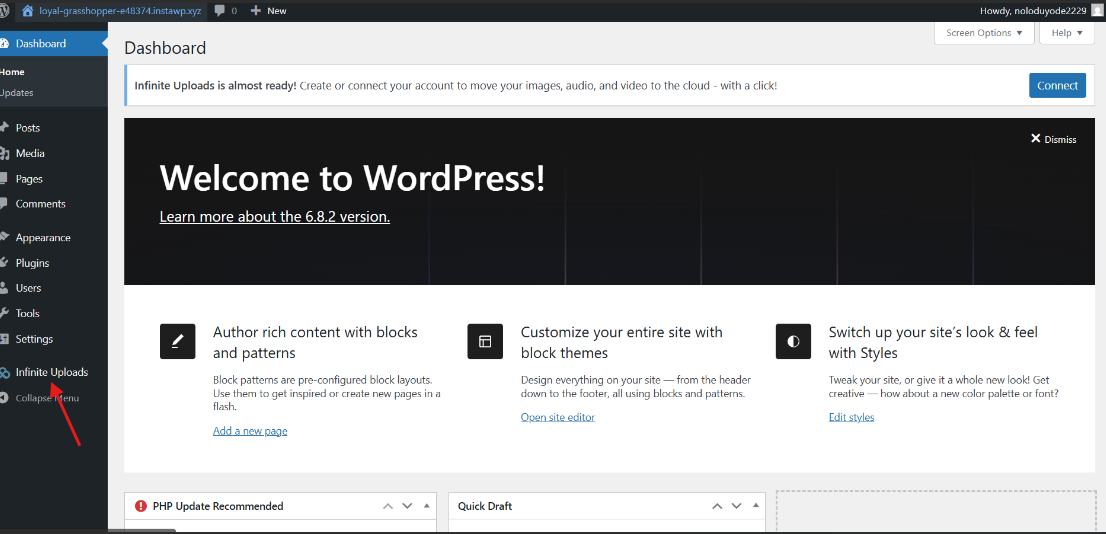The height and width of the screenshot is (534, 1106).
Task: Open the Help dropdown tab
Action: (x=1065, y=33)
